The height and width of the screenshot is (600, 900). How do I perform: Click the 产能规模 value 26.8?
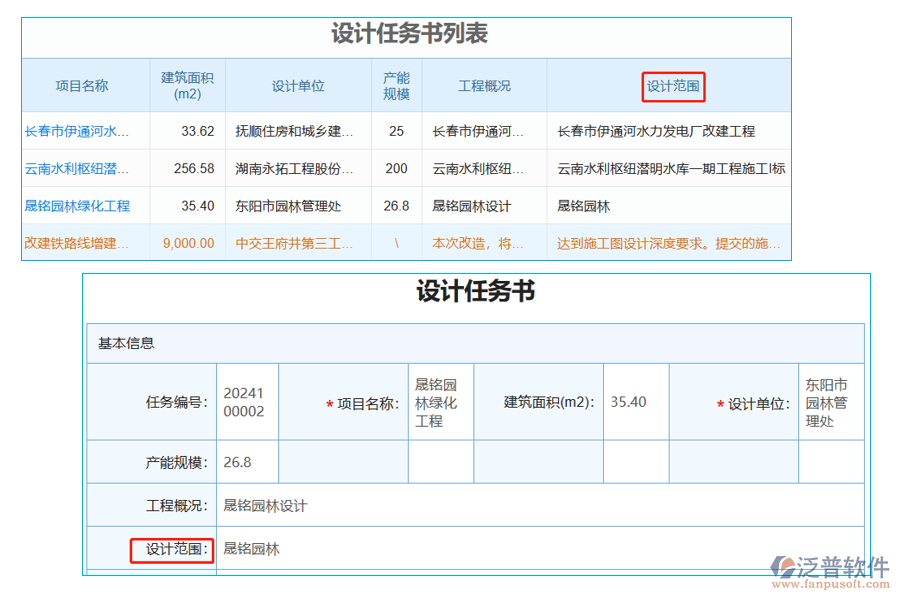tap(240, 461)
